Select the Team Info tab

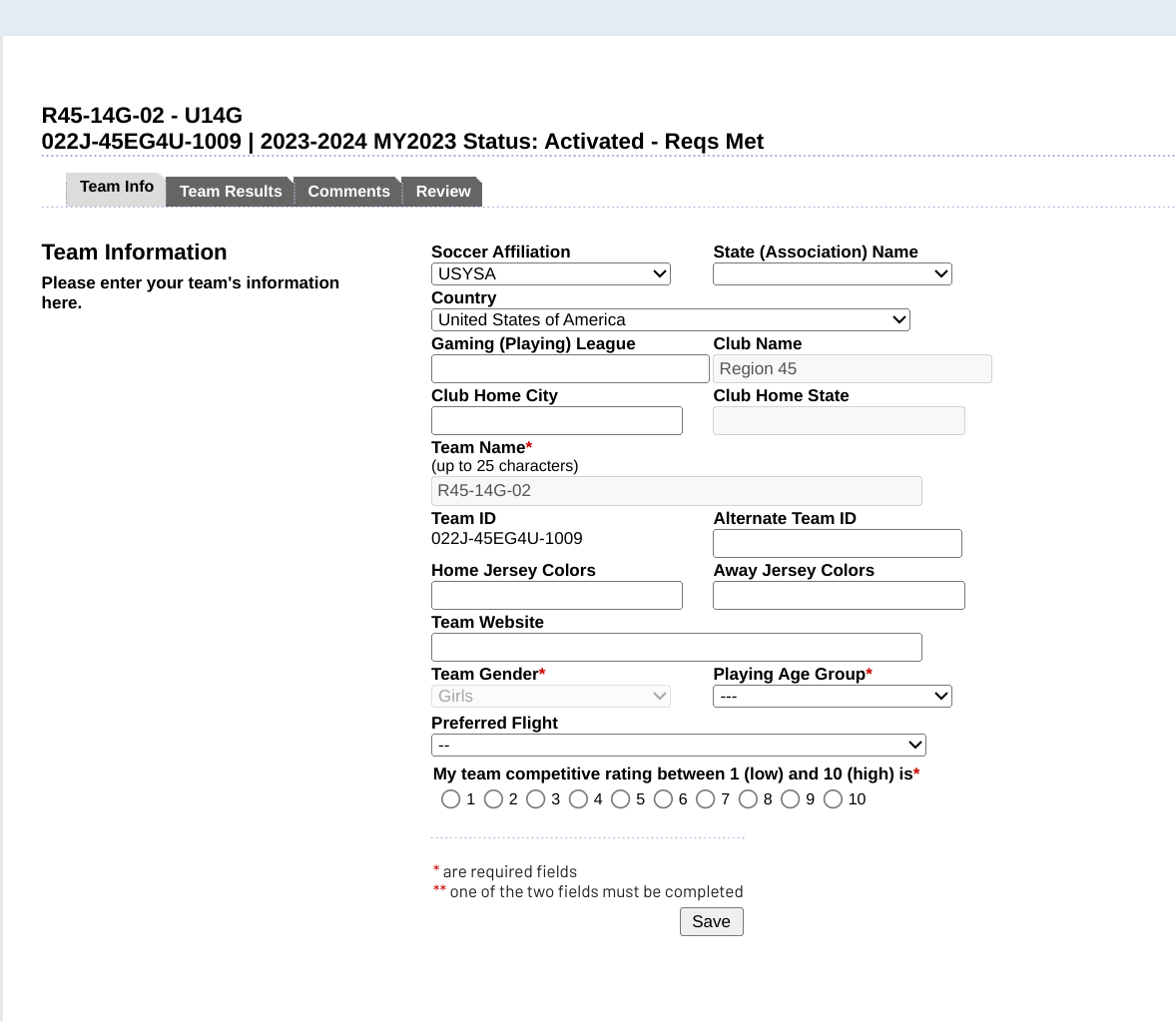click(116, 188)
